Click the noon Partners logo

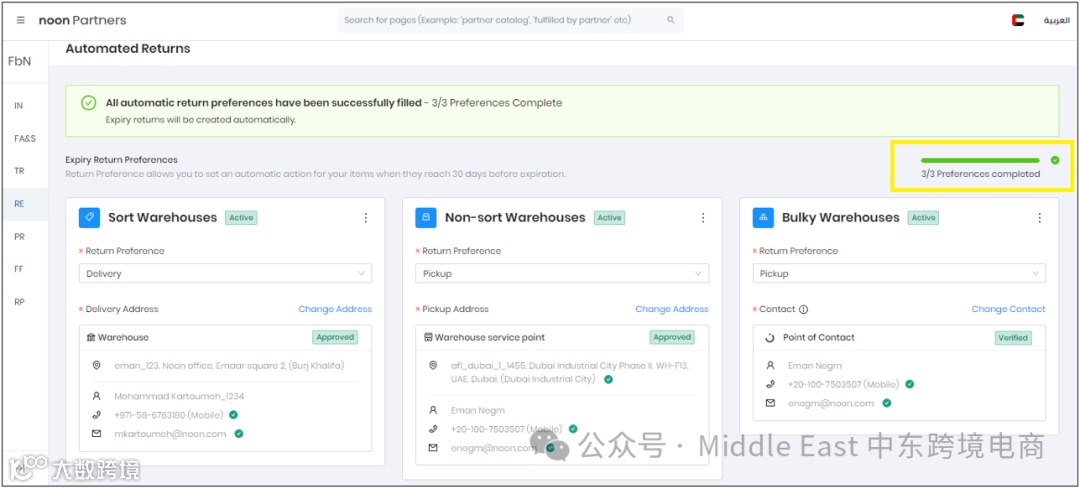coord(83,21)
